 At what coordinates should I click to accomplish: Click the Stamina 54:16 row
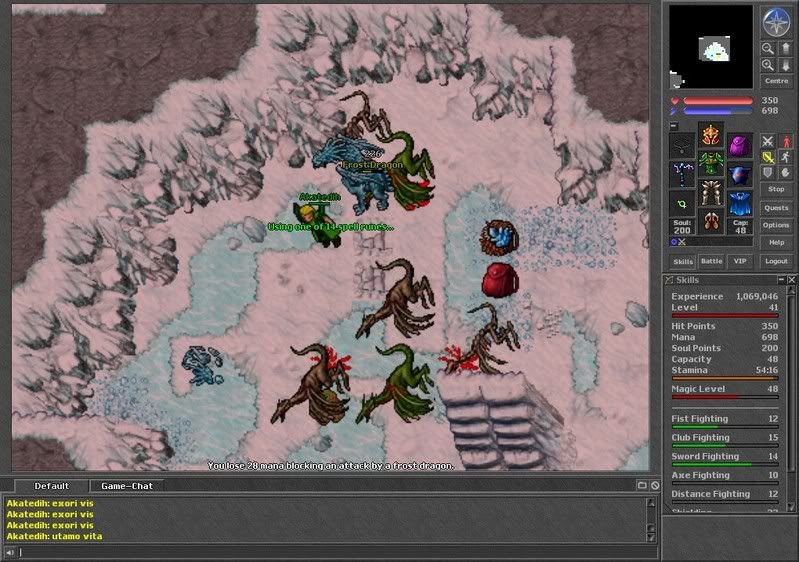pyautogui.click(x=725, y=370)
